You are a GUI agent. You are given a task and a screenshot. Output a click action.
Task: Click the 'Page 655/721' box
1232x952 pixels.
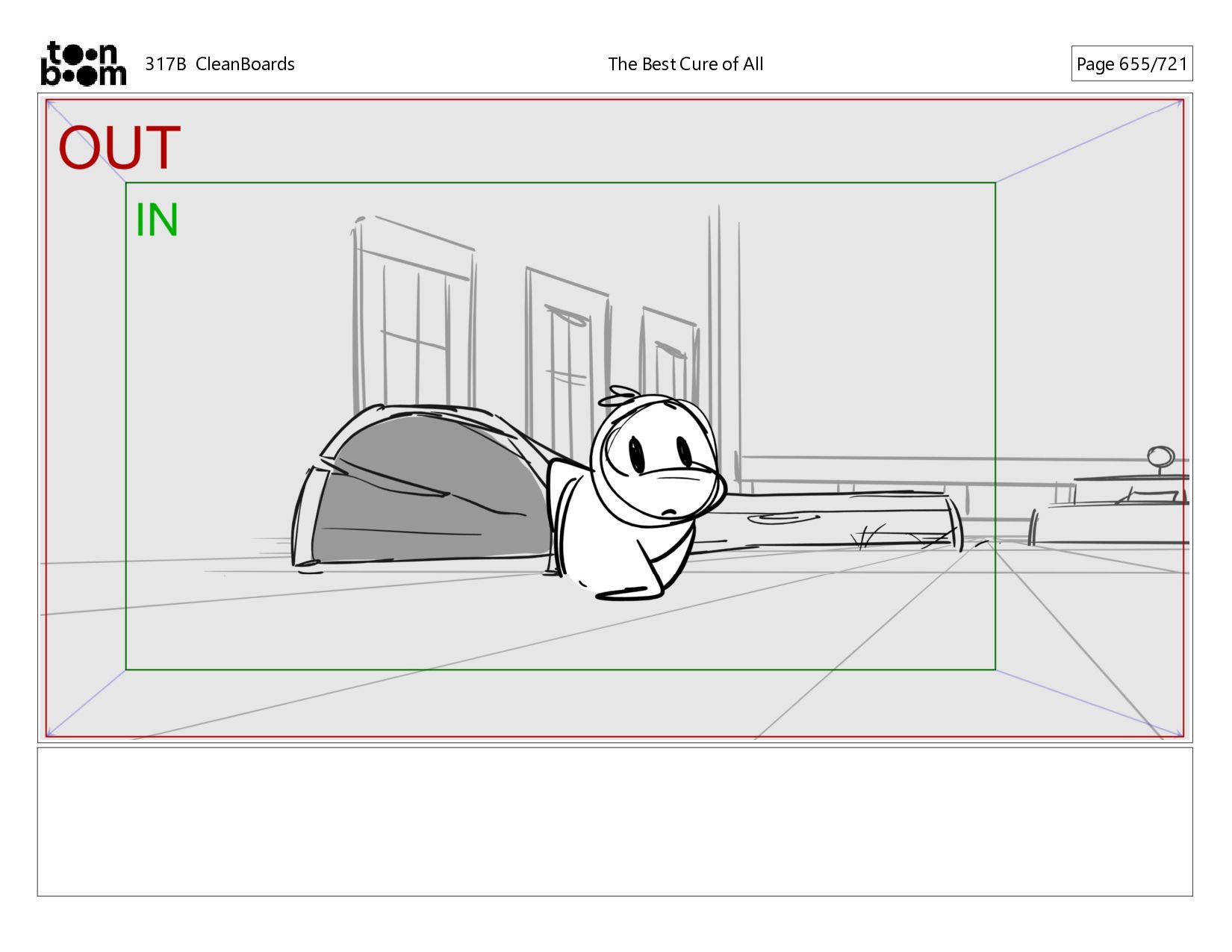coord(1131,63)
